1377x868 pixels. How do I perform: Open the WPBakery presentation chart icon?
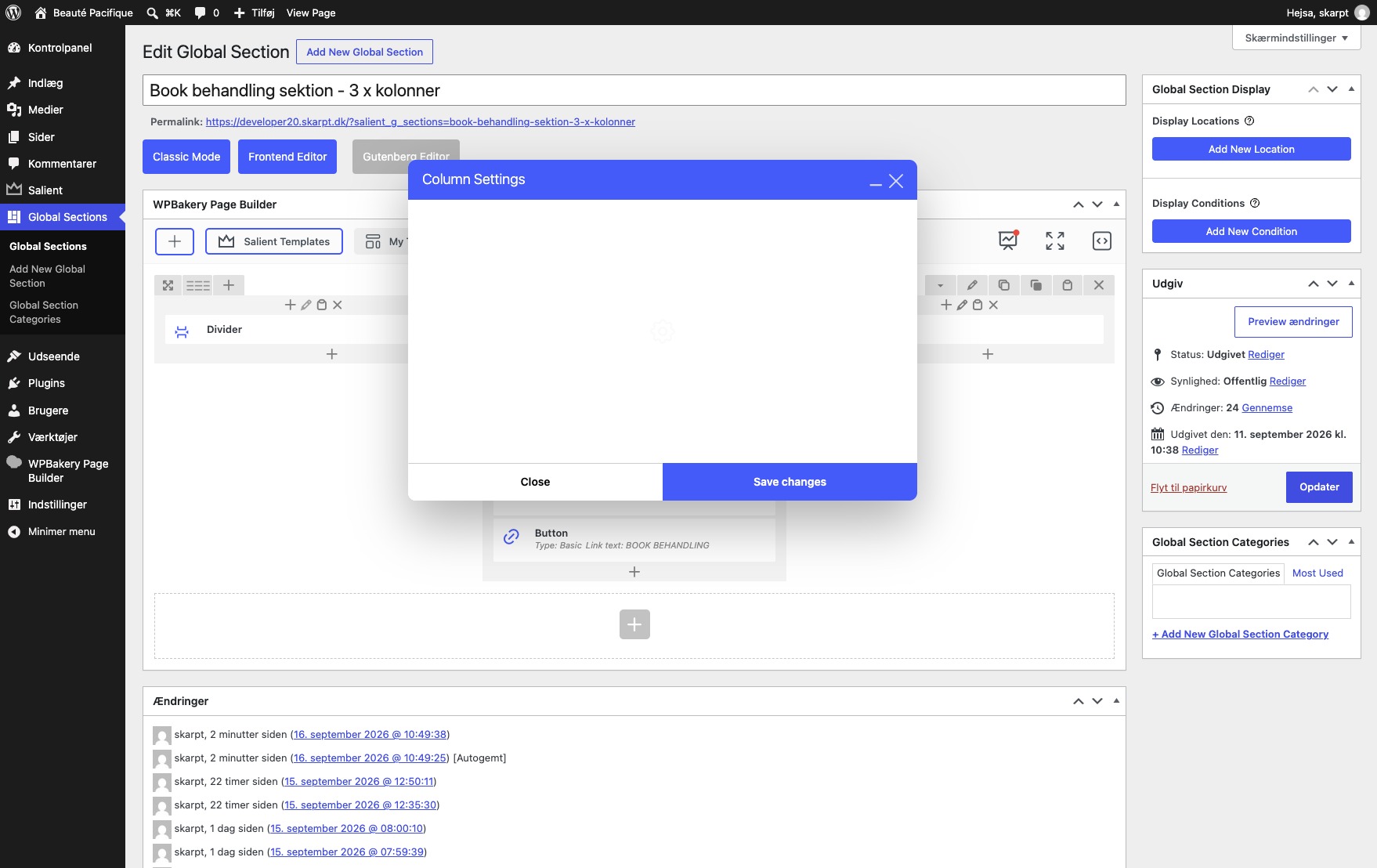(x=1008, y=241)
